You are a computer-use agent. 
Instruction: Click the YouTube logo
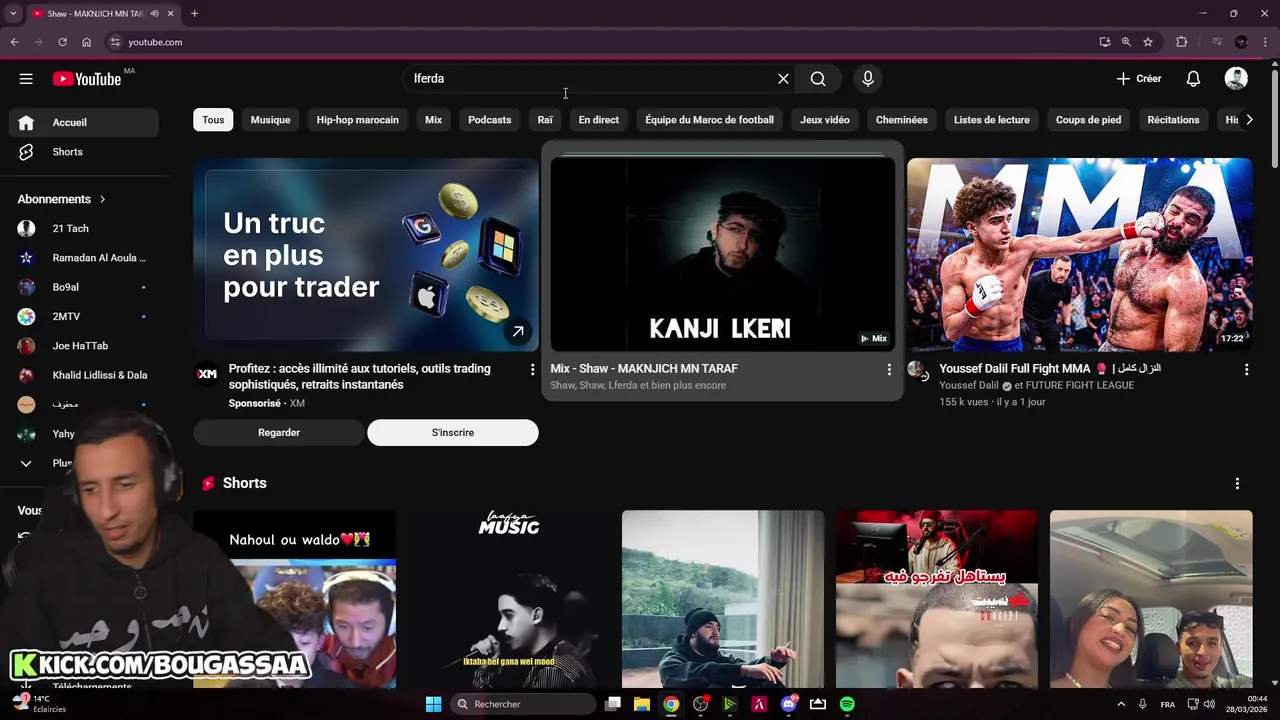click(x=87, y=79)
